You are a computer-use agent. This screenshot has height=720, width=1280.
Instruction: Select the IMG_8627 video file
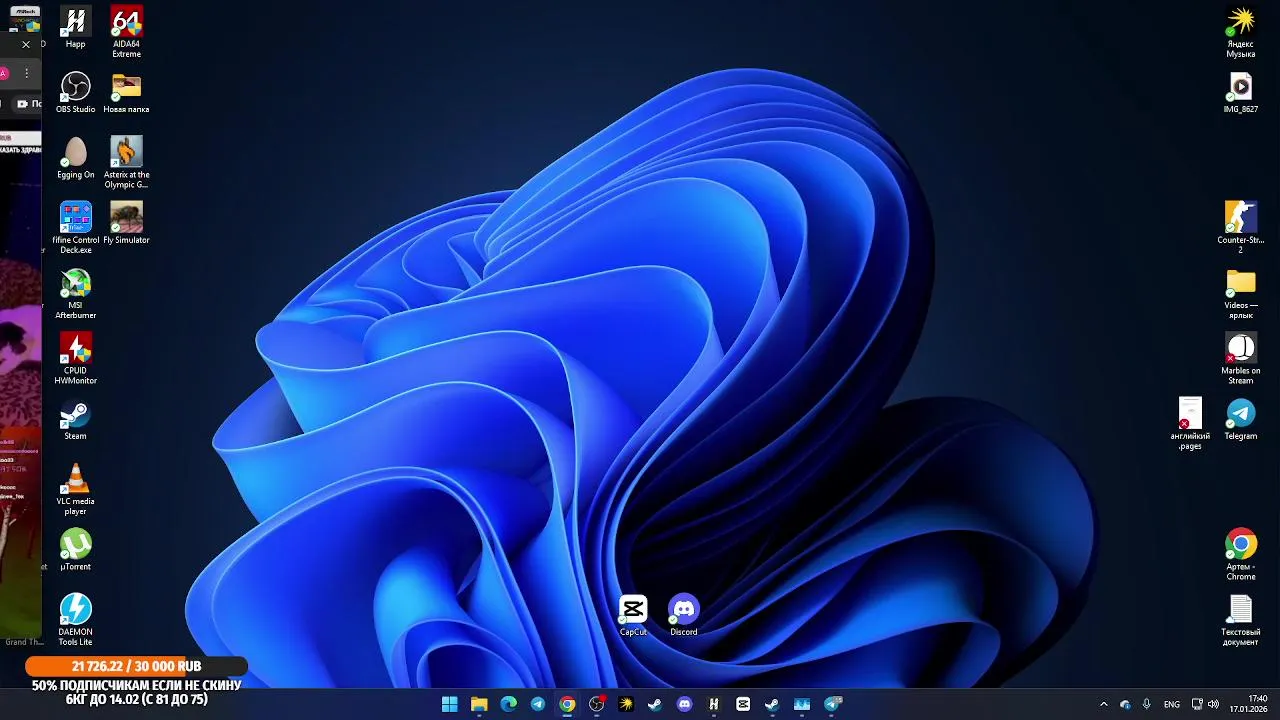1241,92
